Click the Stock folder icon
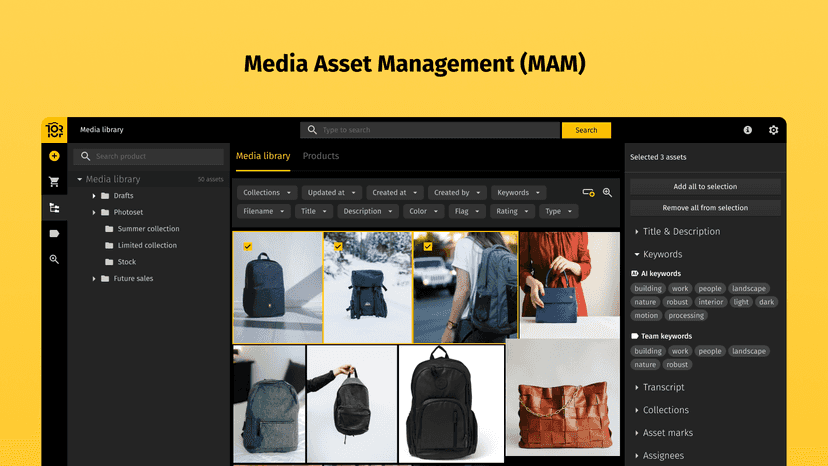 click(109, 262)
